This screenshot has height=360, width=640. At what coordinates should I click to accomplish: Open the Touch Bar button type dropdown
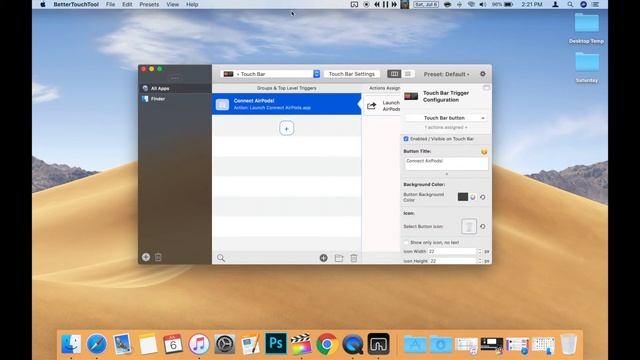click(446, 118)
